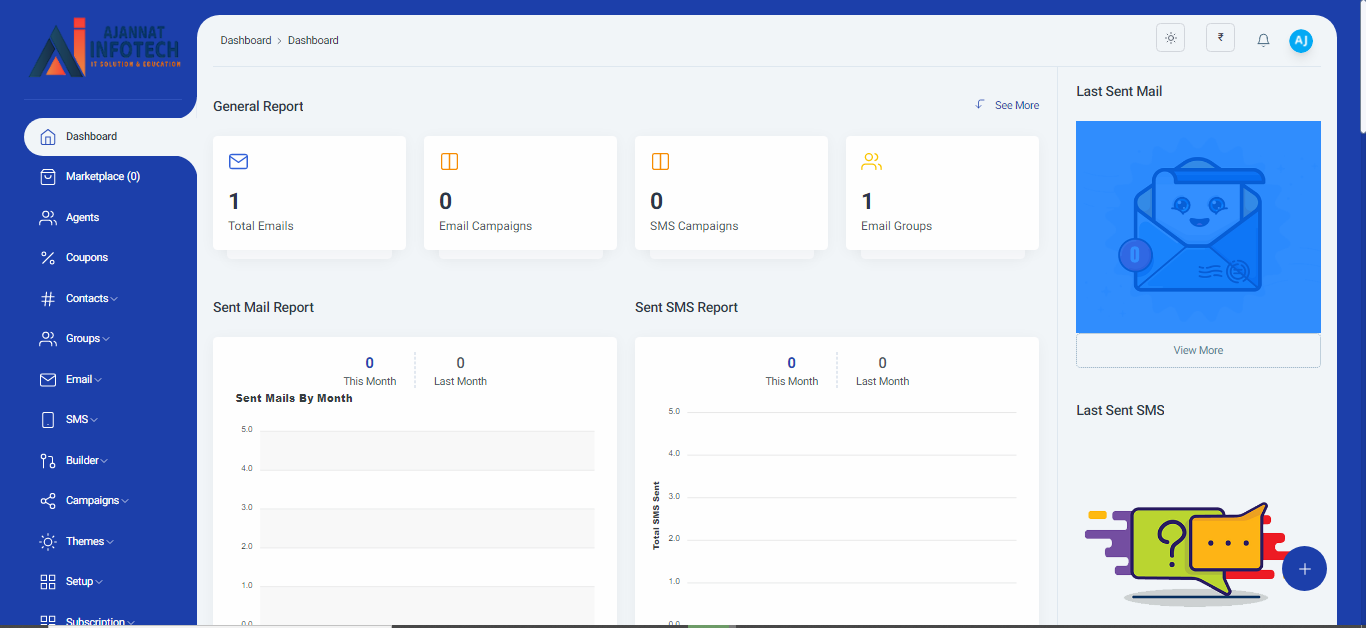Go to Agents in the sidebar
The width and height of the screenshot is (1366, 628).
tap(82, 217)
